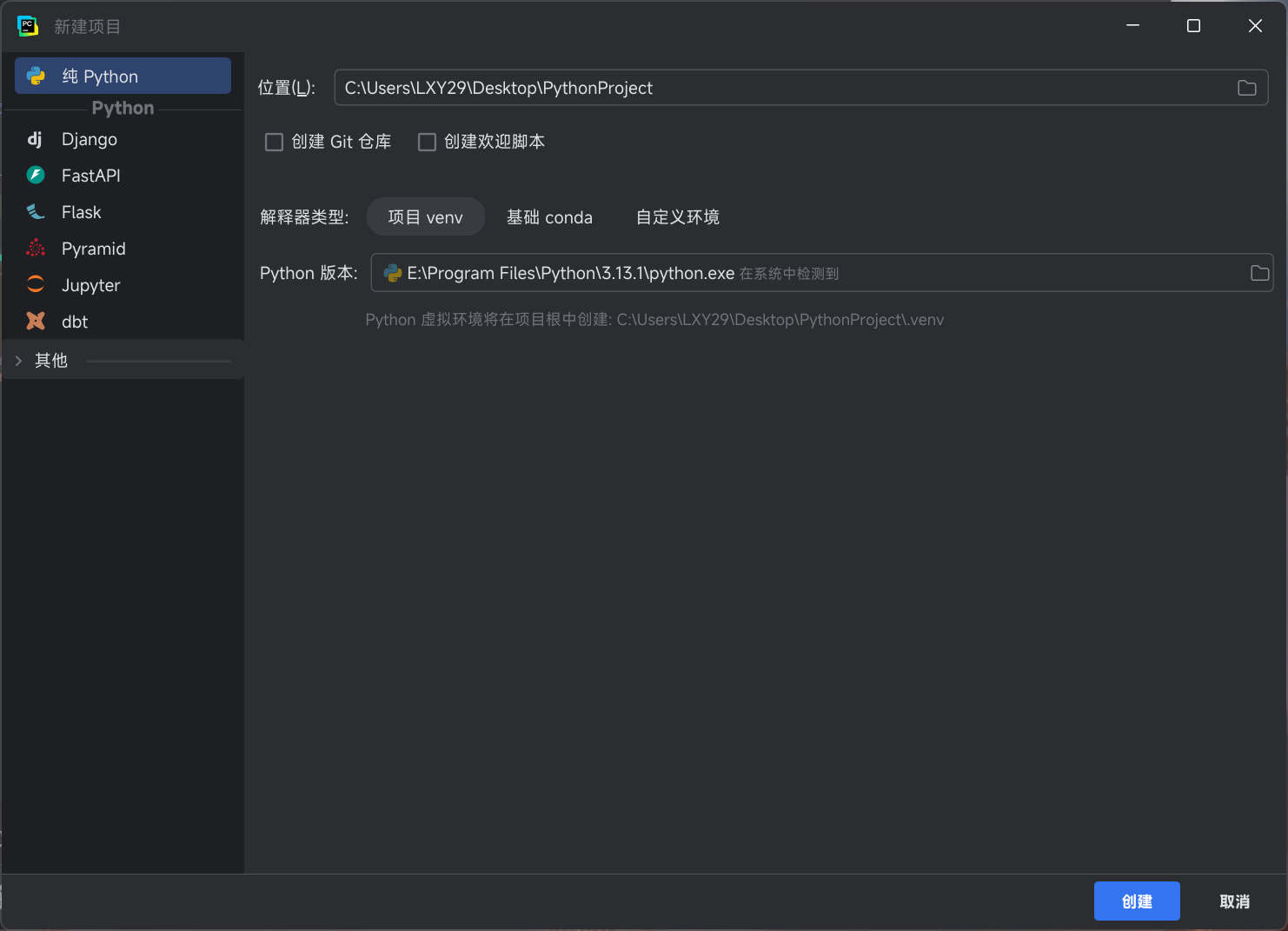Browse folder for project location (位置)
The height and width of the screenshot is (931, 1288).
pyautogui.click(x=1247, y=88)
